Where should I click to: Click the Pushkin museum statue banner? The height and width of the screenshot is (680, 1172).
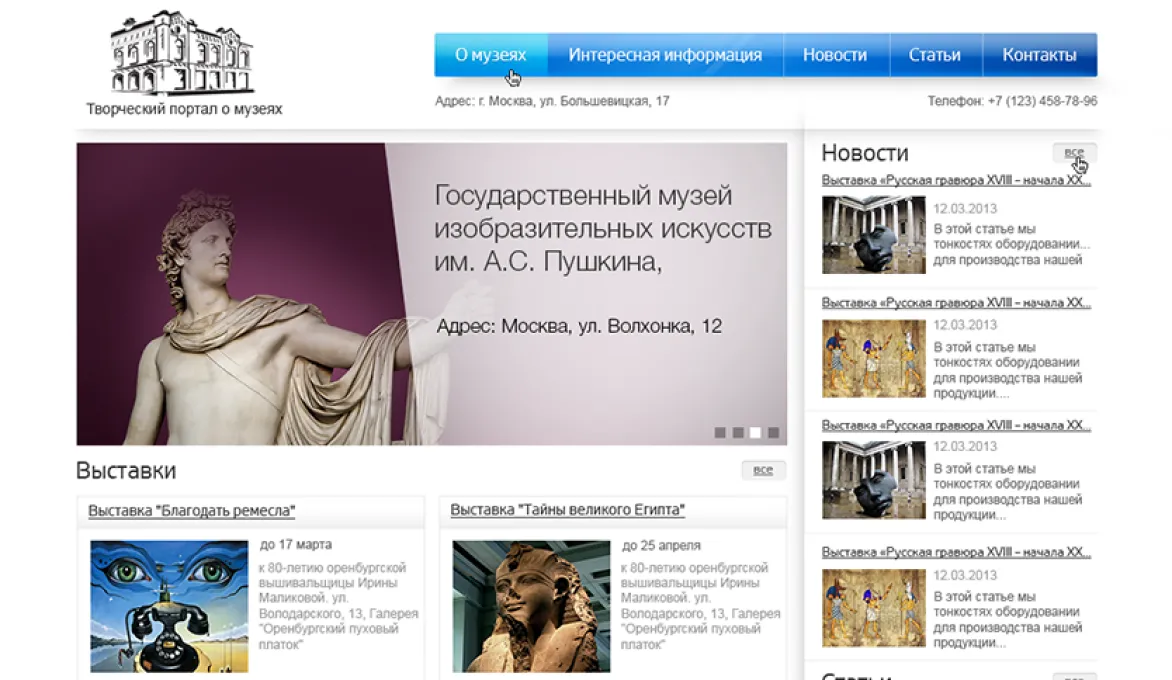coord(431,294)
